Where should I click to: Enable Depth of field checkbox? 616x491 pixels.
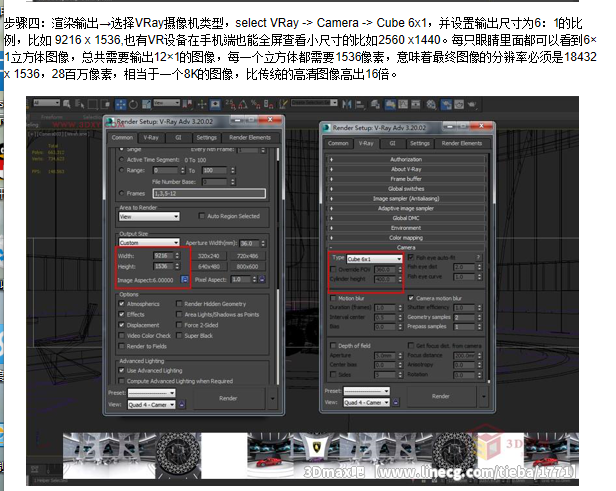333,346
